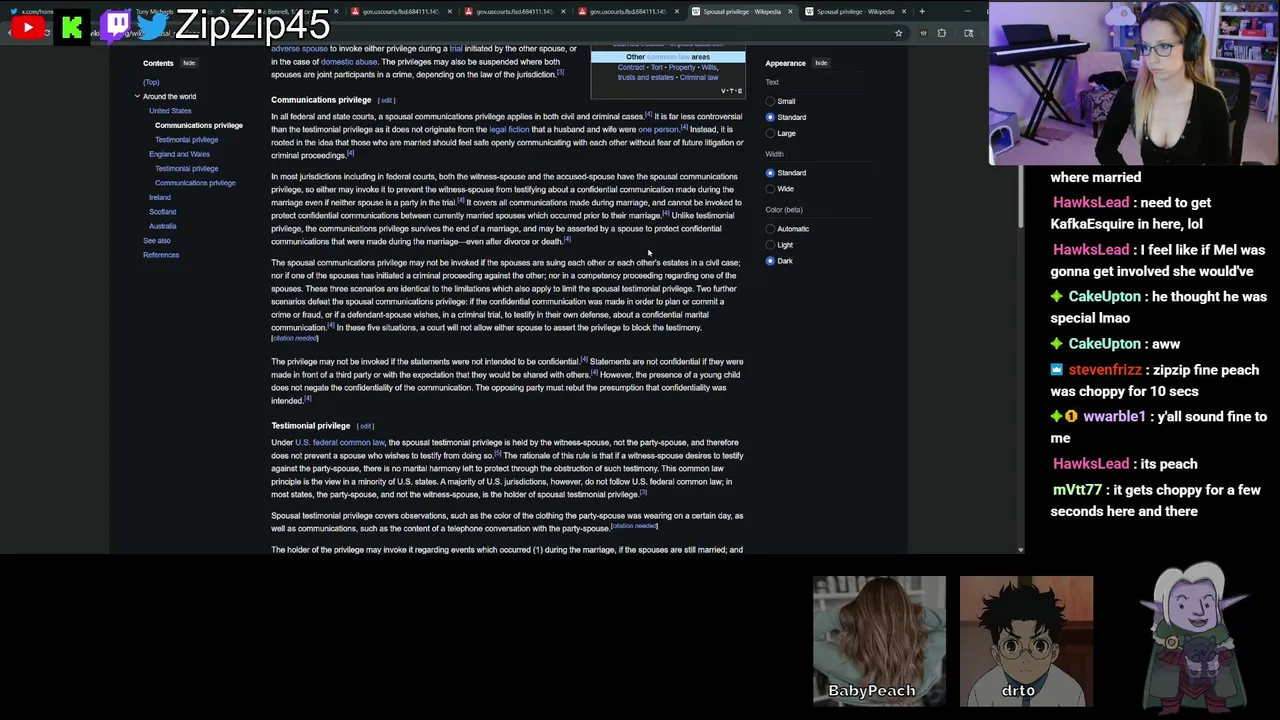Click the V-T-E navbox template links
Screen dimensions: 1280x720
pyautogui.click(x=731, y=91)
